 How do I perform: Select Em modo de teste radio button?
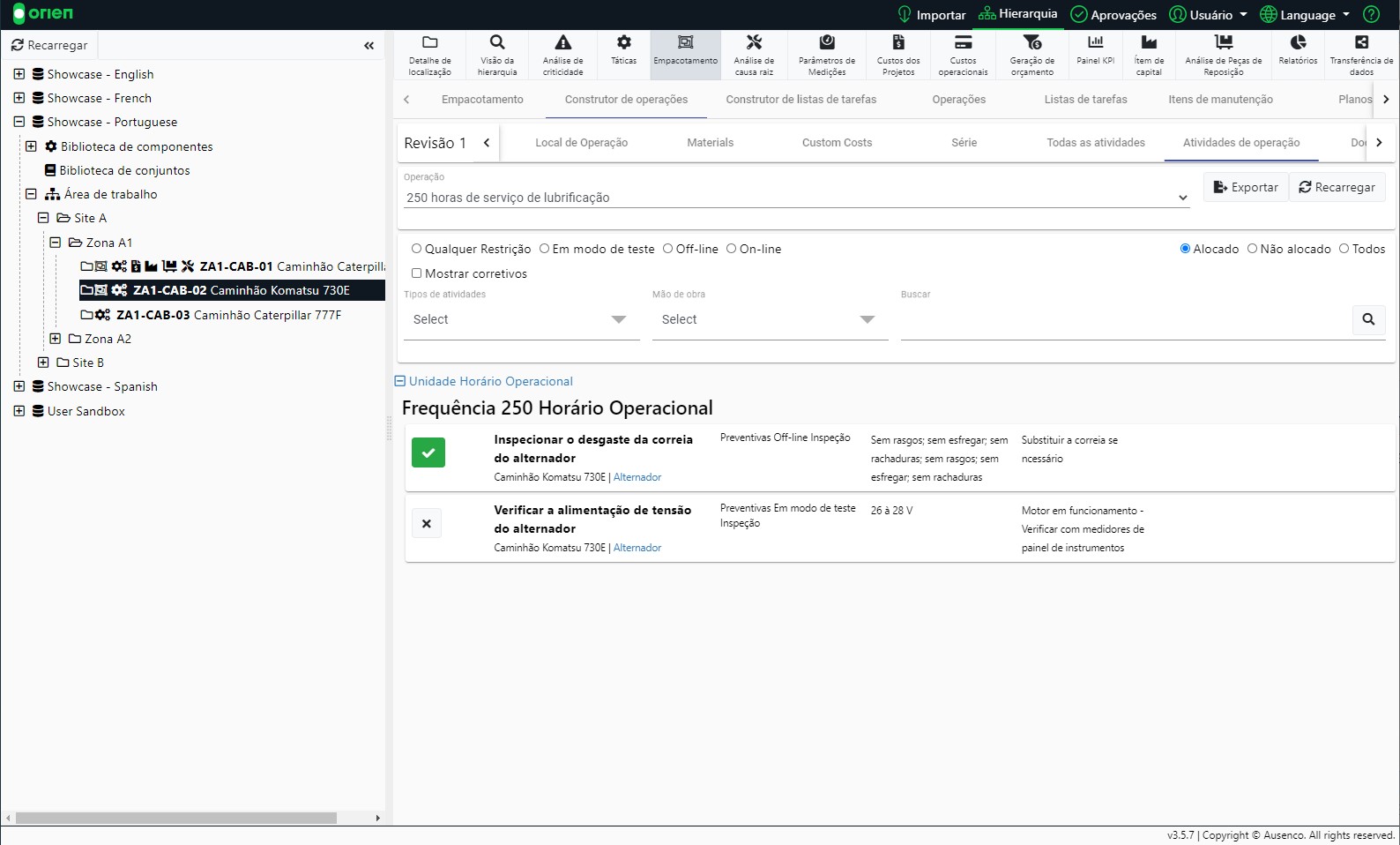point(544,249)
